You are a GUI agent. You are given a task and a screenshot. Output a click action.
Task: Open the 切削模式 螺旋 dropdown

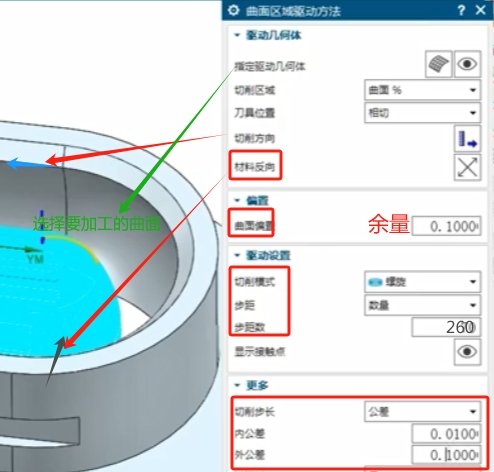[x=423, y=282]
